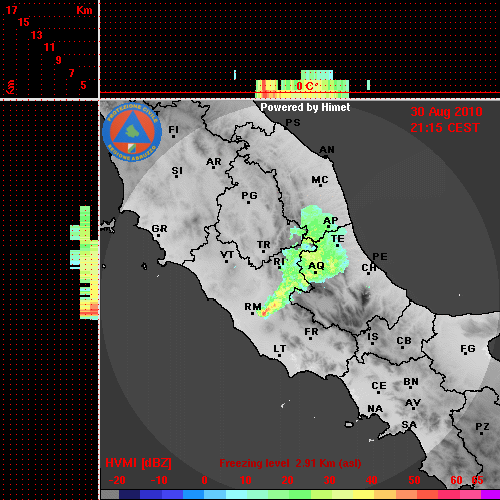500x500 pixels.
Task: Click the '65' dBZ scale value
Action: point(477,480)
